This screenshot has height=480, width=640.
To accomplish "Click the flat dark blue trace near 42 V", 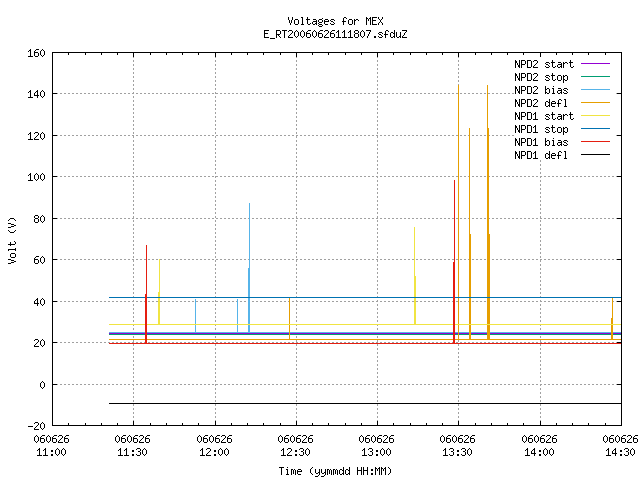I will coord(365,298).
